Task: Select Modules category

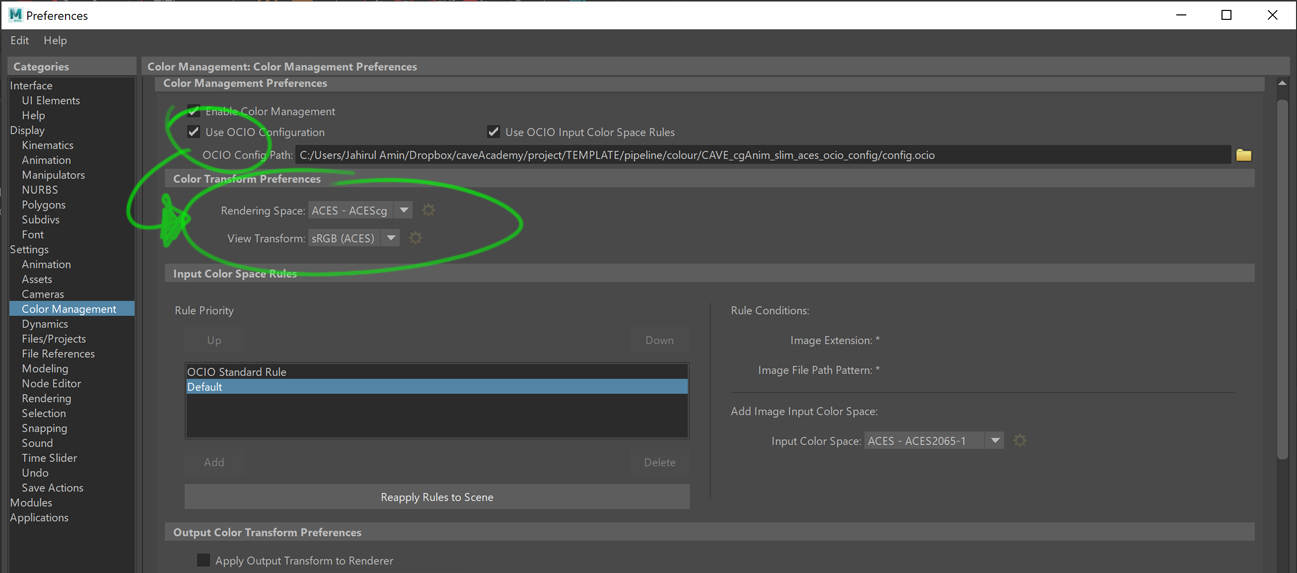Action: 31,503
